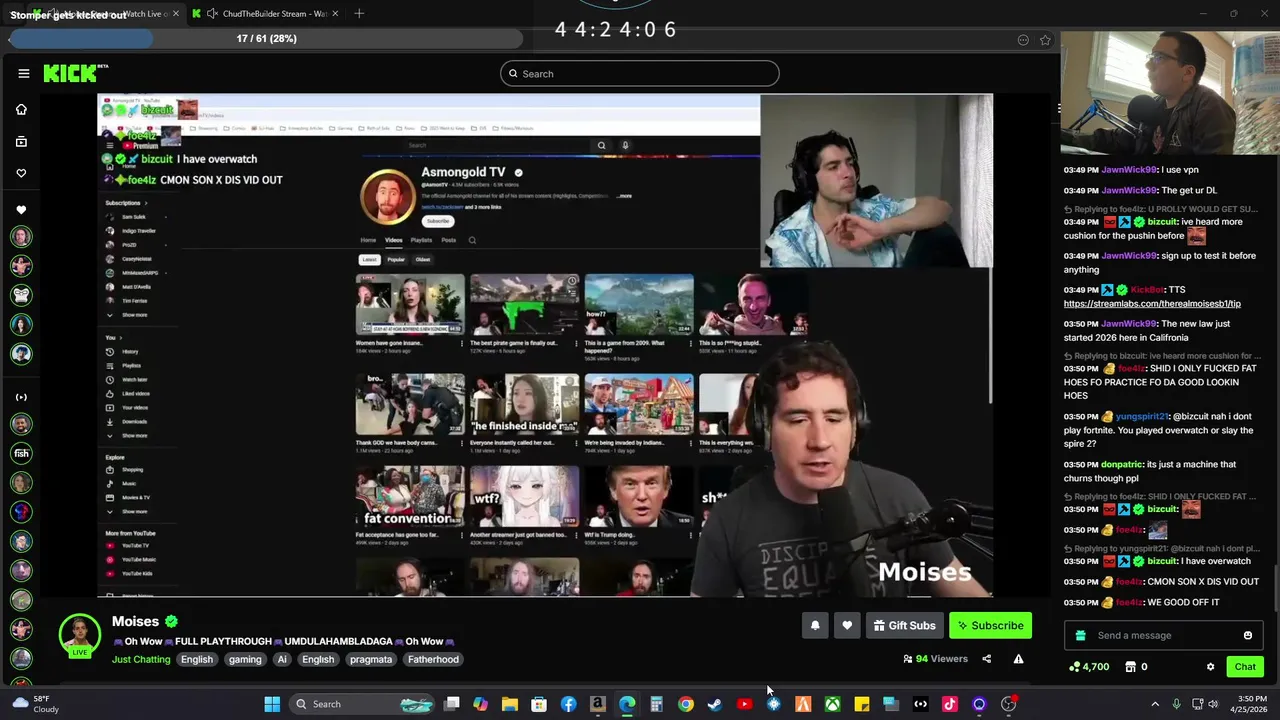Open TikTok from taskbar
The width and height of the screenshot is (1280, 720).
click(950, 704)
